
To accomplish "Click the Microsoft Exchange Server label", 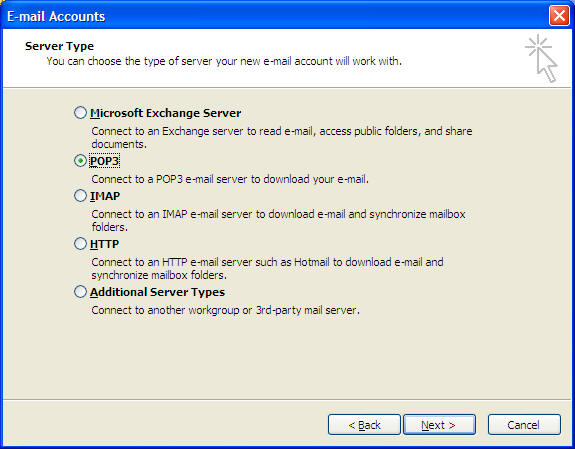I will click(x=165, y=113).
